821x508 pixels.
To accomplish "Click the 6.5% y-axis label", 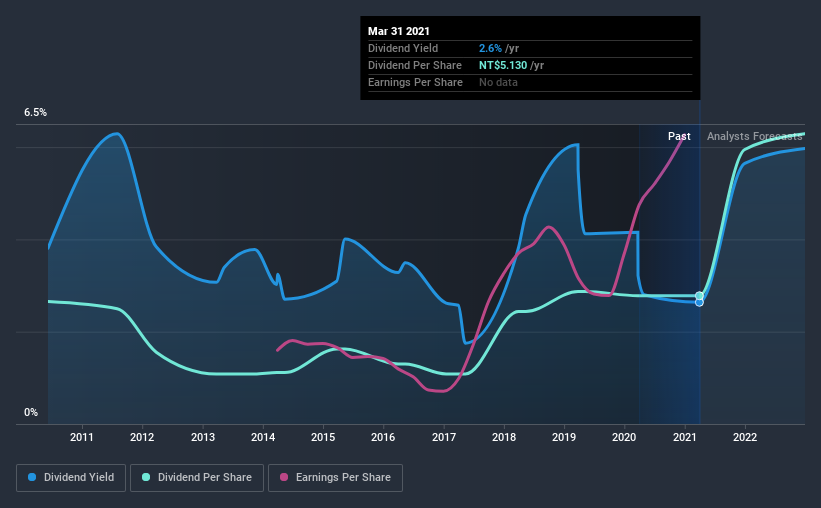I will click(x=35, y=113).
